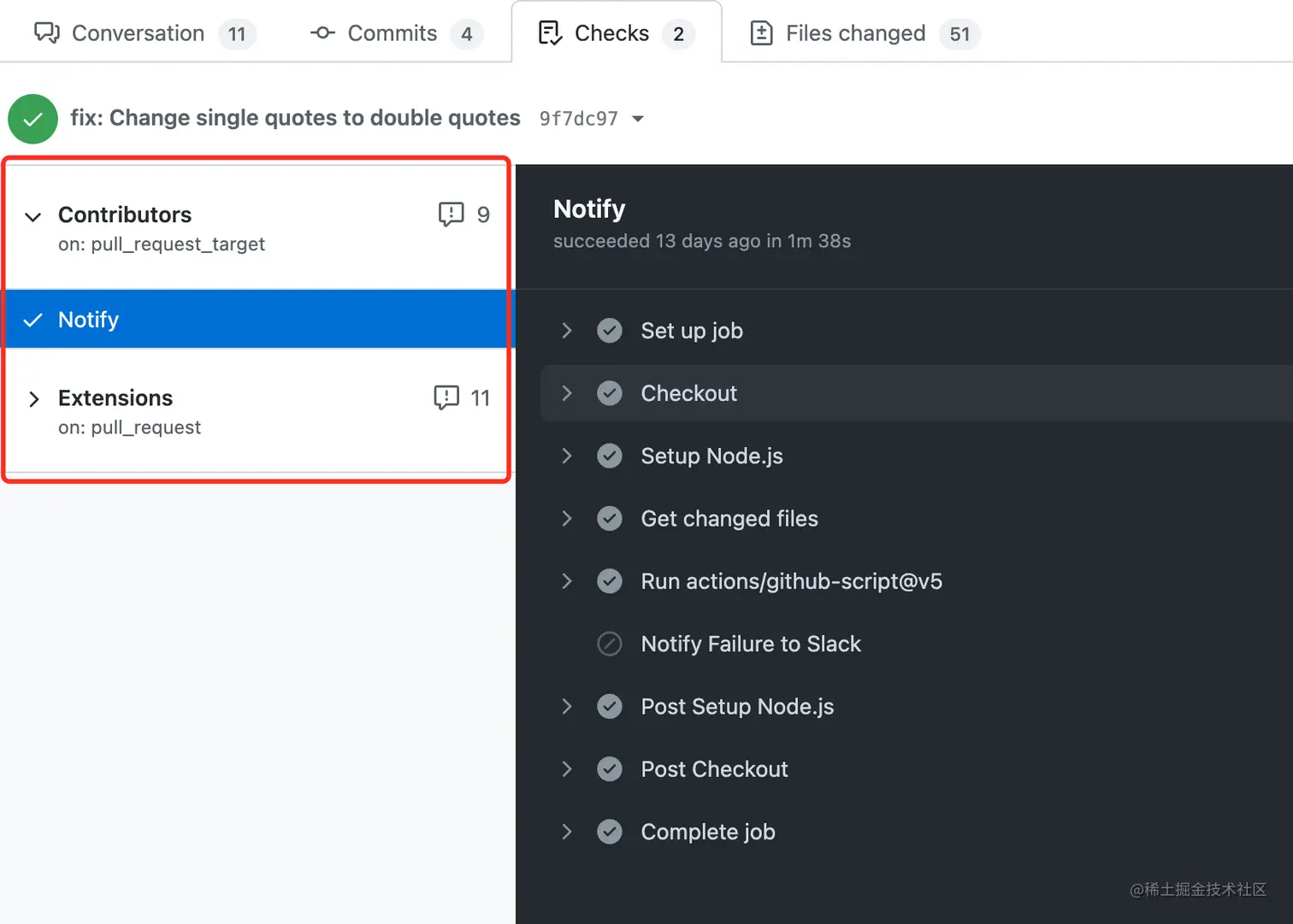Click the check icon for Complete job

point(610,832)
